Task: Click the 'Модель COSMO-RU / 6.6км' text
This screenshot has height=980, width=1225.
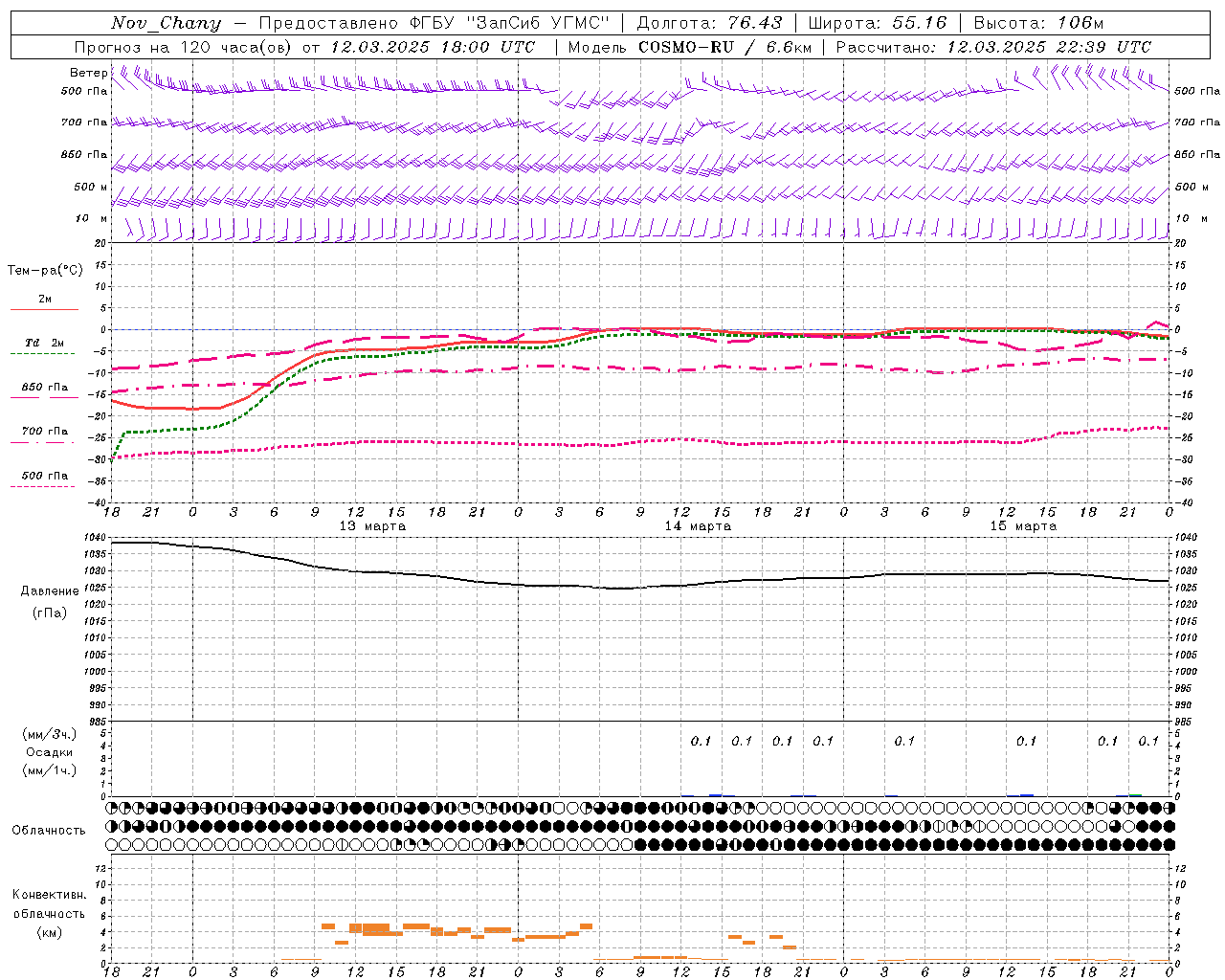Action: pyautogui.click(x=689, y=47)
